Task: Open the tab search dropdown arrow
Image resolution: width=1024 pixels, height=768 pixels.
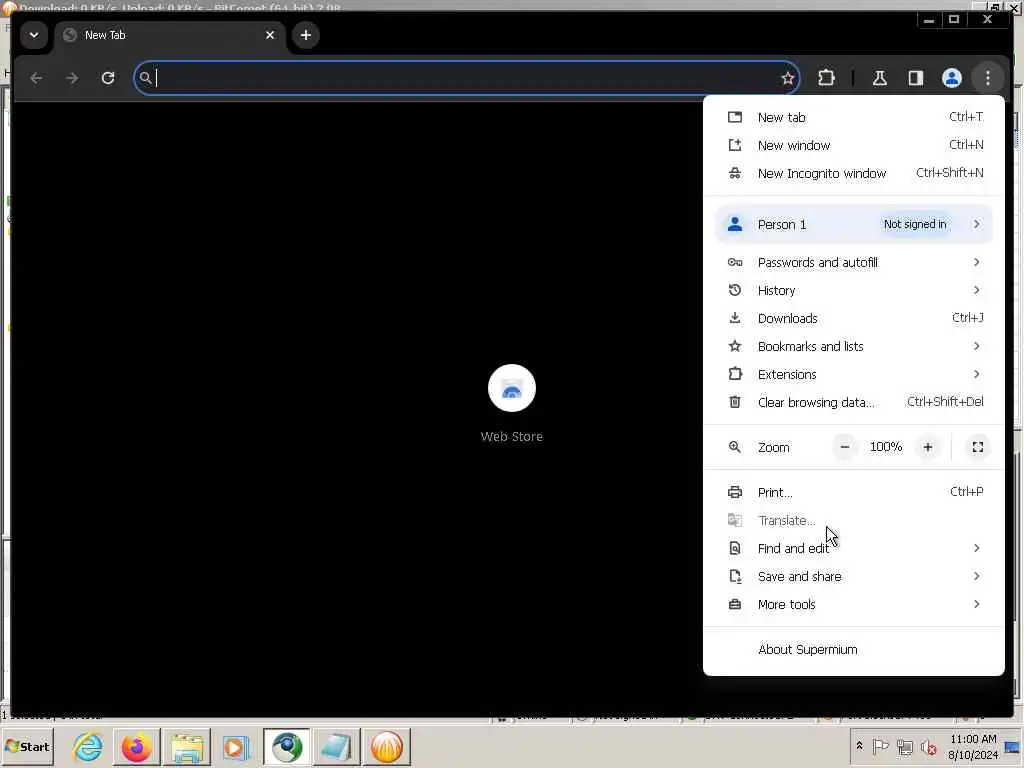Action: tap(34, 35)
